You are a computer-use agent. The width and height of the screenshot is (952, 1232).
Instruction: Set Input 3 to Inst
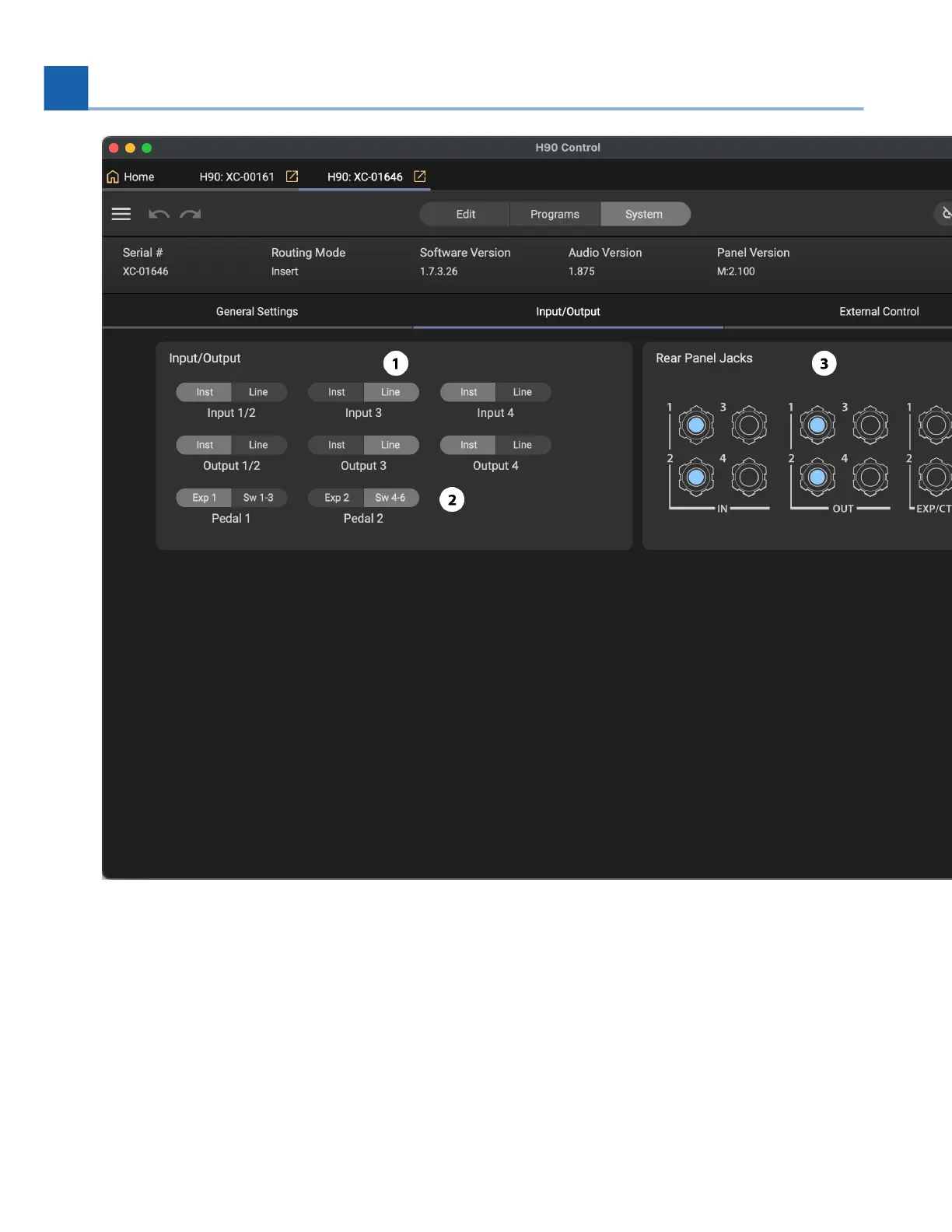[x=336, y=392]
